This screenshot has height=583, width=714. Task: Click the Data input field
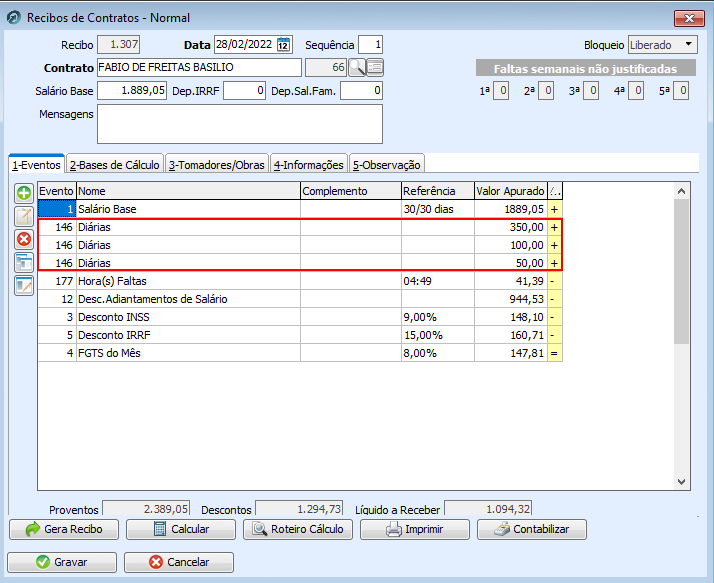[x=245, y=45]
